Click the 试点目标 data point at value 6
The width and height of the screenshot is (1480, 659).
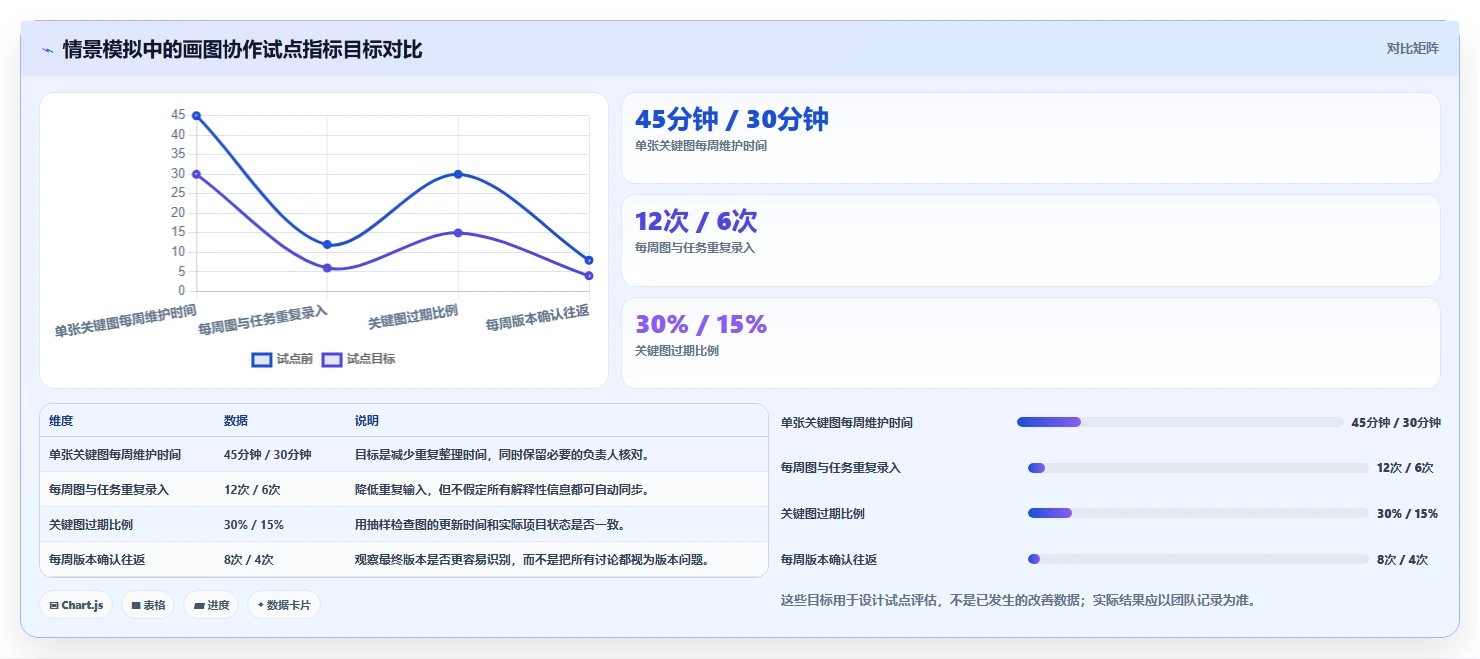tap(327, 268)
